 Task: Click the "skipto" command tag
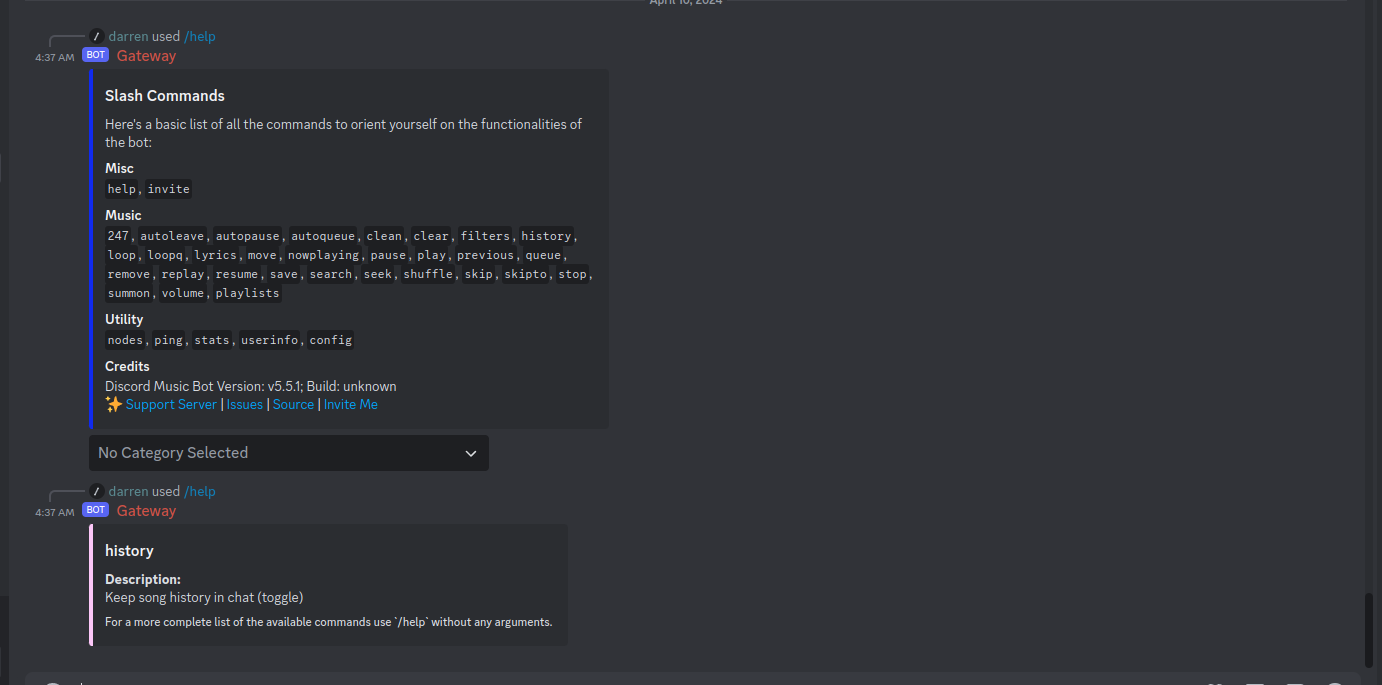(x=525, y=274)
